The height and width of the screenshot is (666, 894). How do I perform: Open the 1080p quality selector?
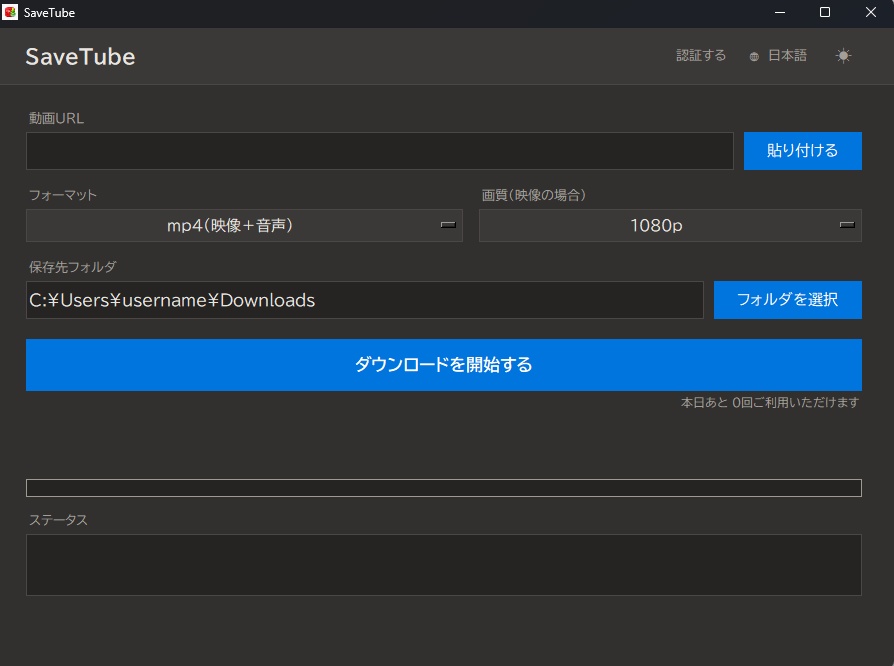pos(670,226)
